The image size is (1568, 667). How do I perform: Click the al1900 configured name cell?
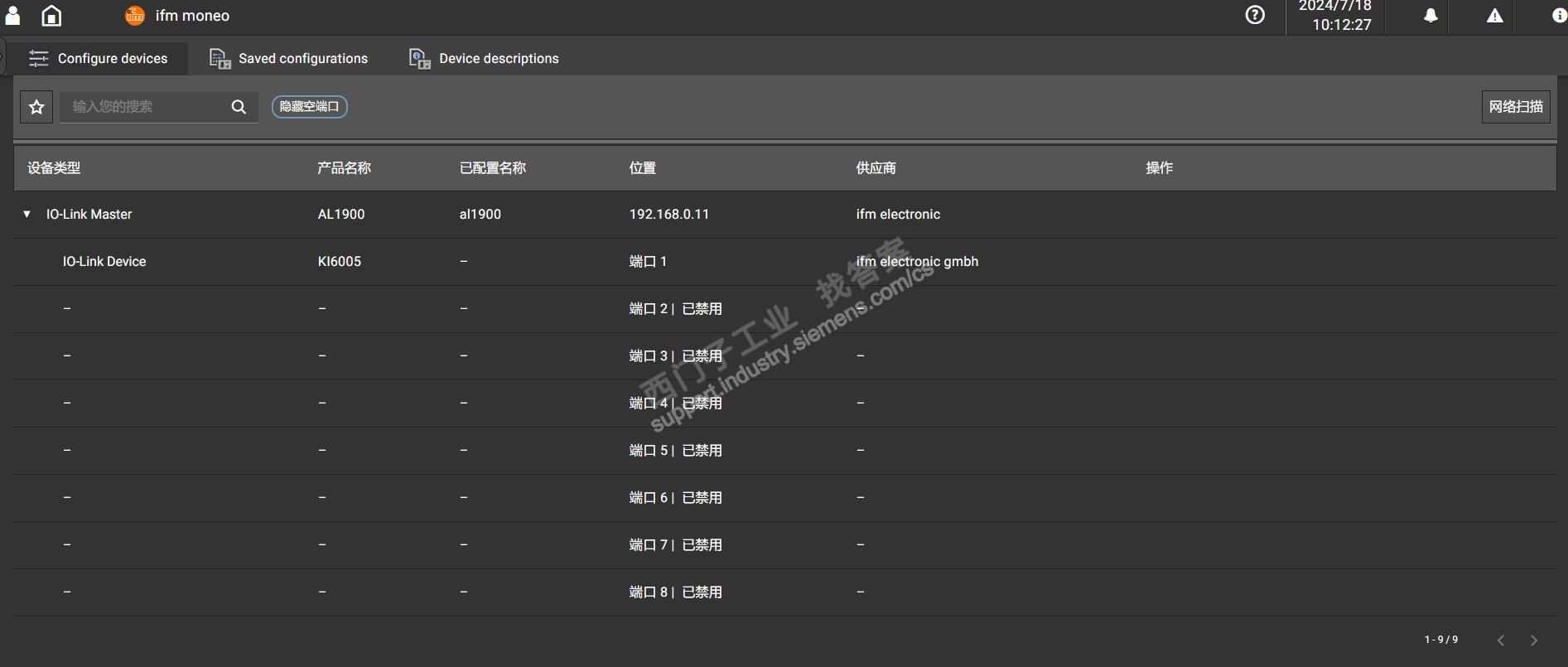pos(480,215)
